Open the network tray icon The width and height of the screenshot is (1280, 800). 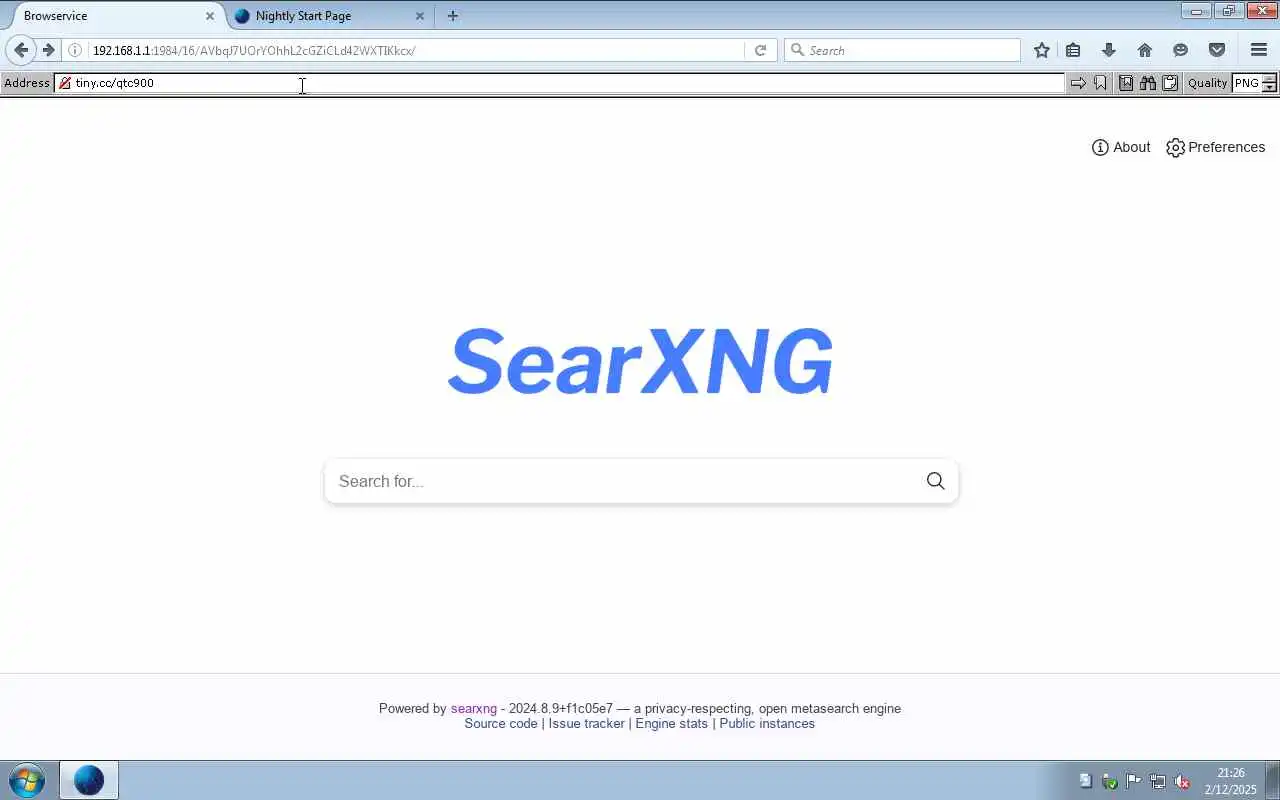pos(1157,781)
